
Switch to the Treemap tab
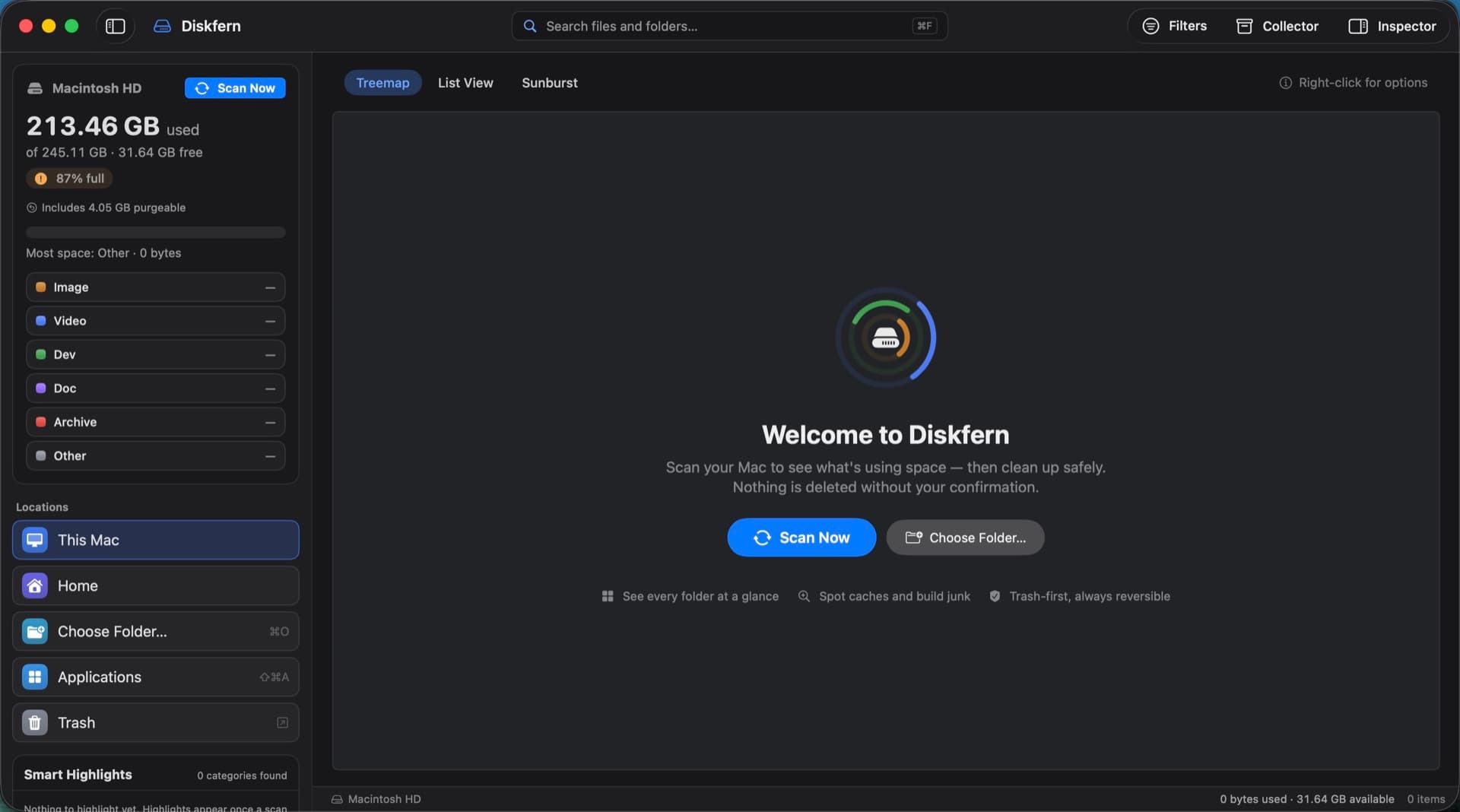[382, 83]
